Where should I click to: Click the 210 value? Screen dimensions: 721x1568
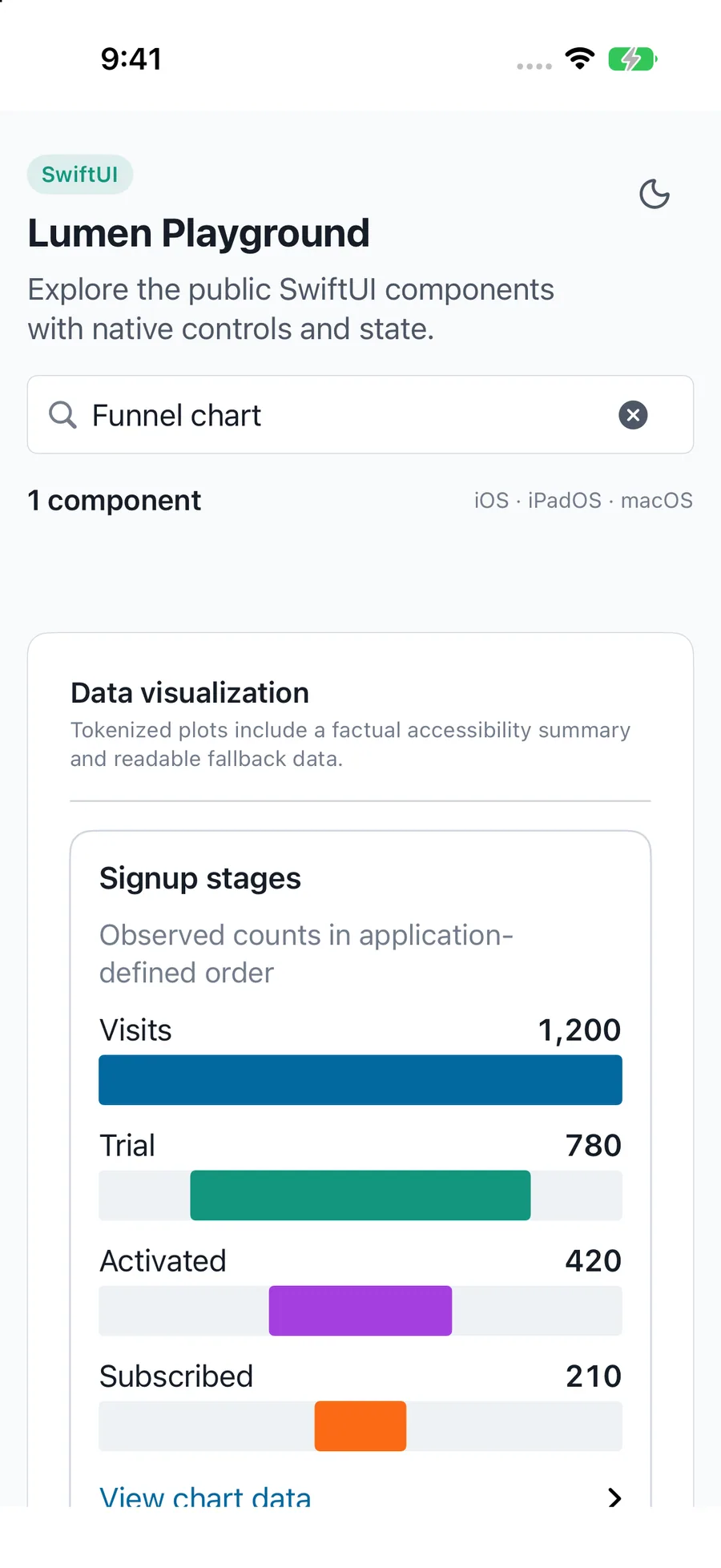[594, 1377]
